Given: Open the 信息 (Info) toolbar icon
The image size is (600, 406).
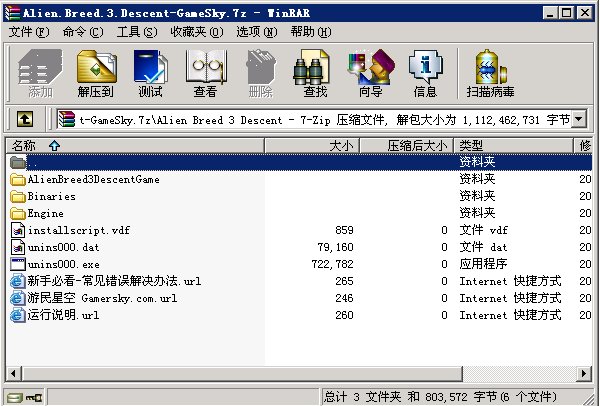Looking at the screenshot, I should pyautogui.click(x=426, y=73).
